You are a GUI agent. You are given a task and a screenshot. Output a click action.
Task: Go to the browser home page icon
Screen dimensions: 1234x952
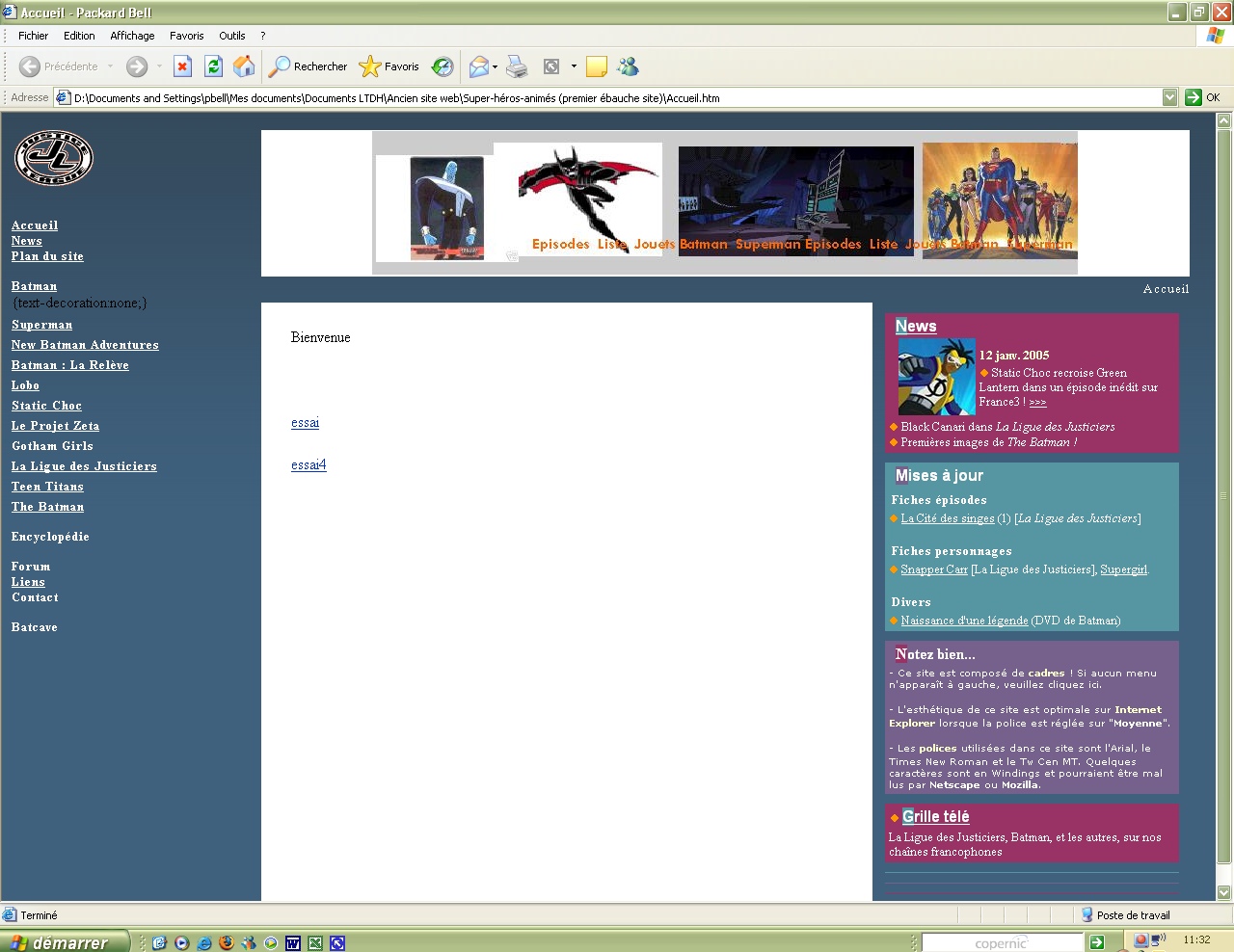tap(244, 66)
